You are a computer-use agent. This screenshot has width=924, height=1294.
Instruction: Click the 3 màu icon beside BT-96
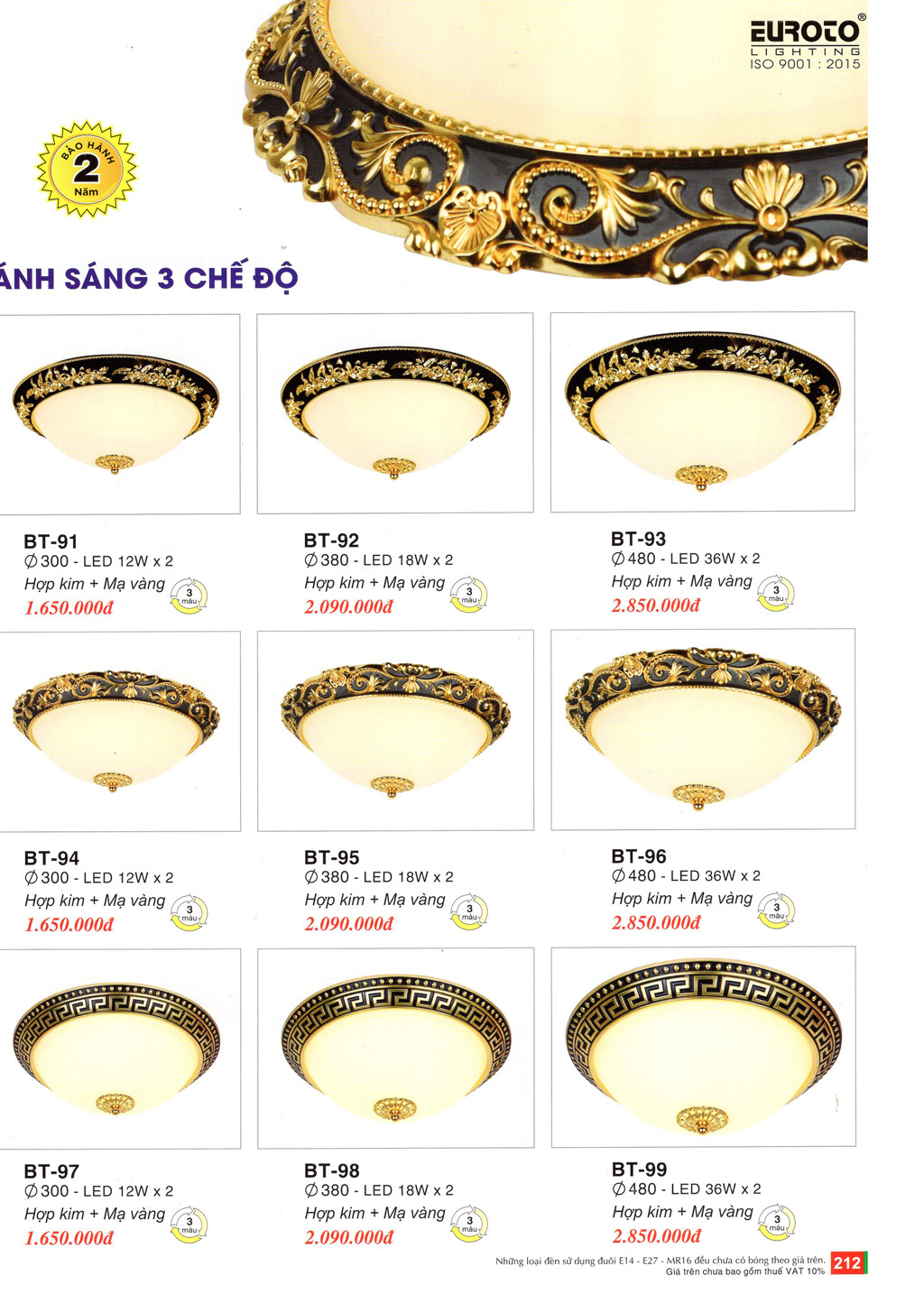[x=776, y=910]
